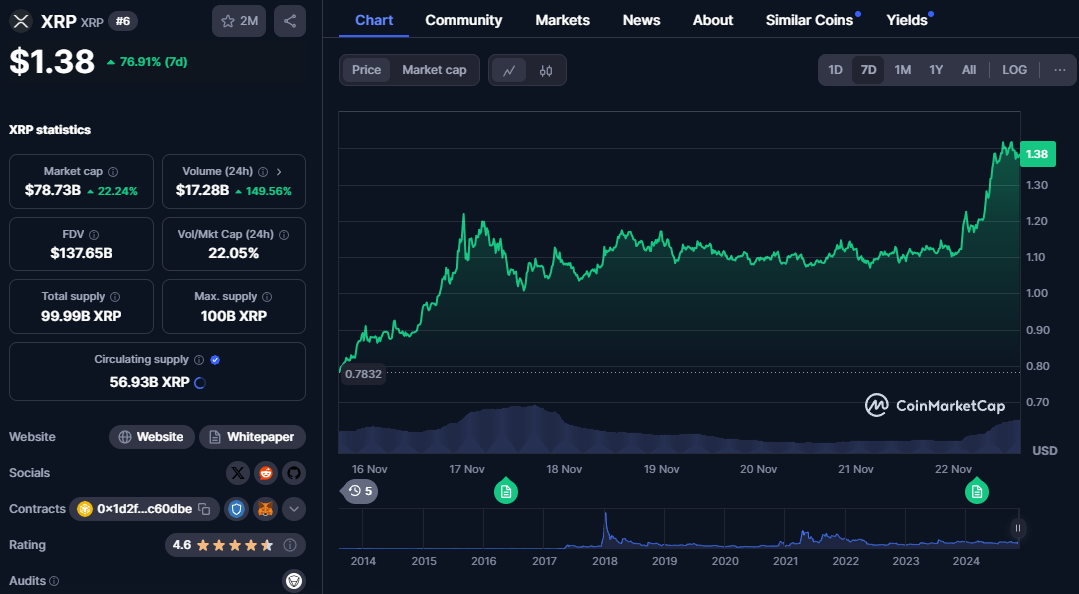Screen dimensions: 1079x594
Task: Set chart range to 1Y
Action: click(x=936, y=70)
